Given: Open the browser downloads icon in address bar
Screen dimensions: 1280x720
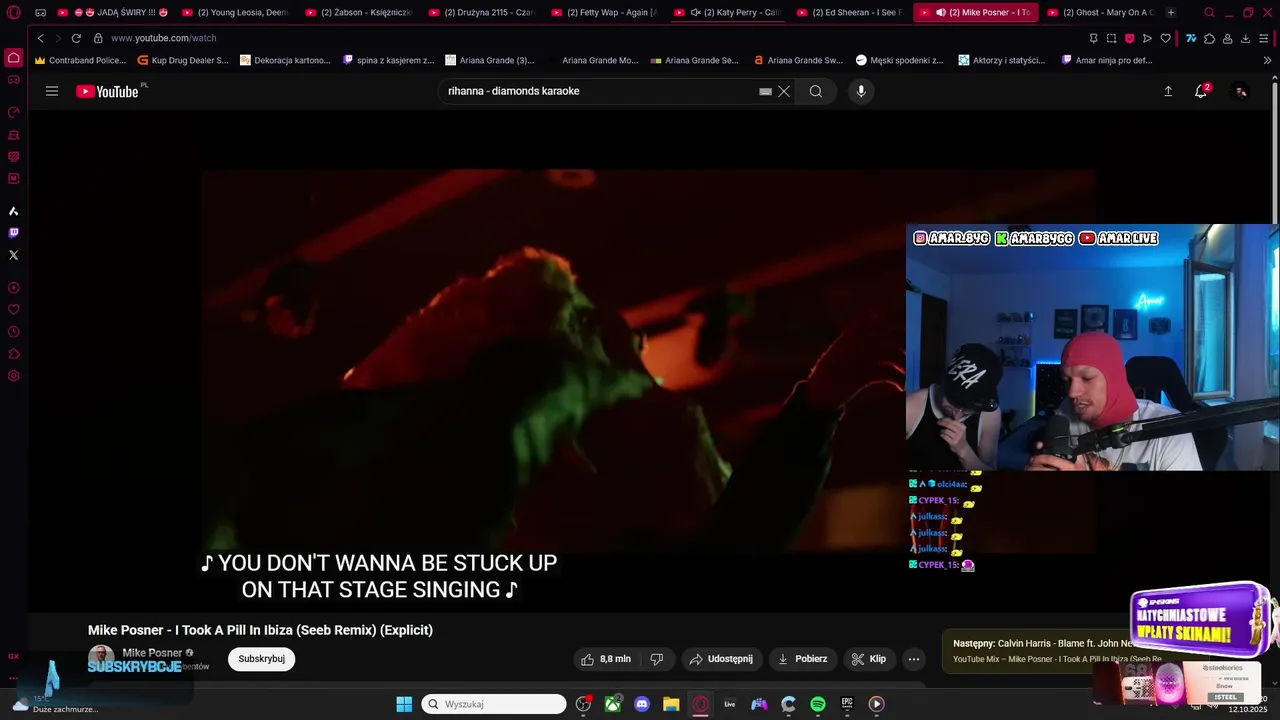Looking at the screenshot, I should point(1245,38).
